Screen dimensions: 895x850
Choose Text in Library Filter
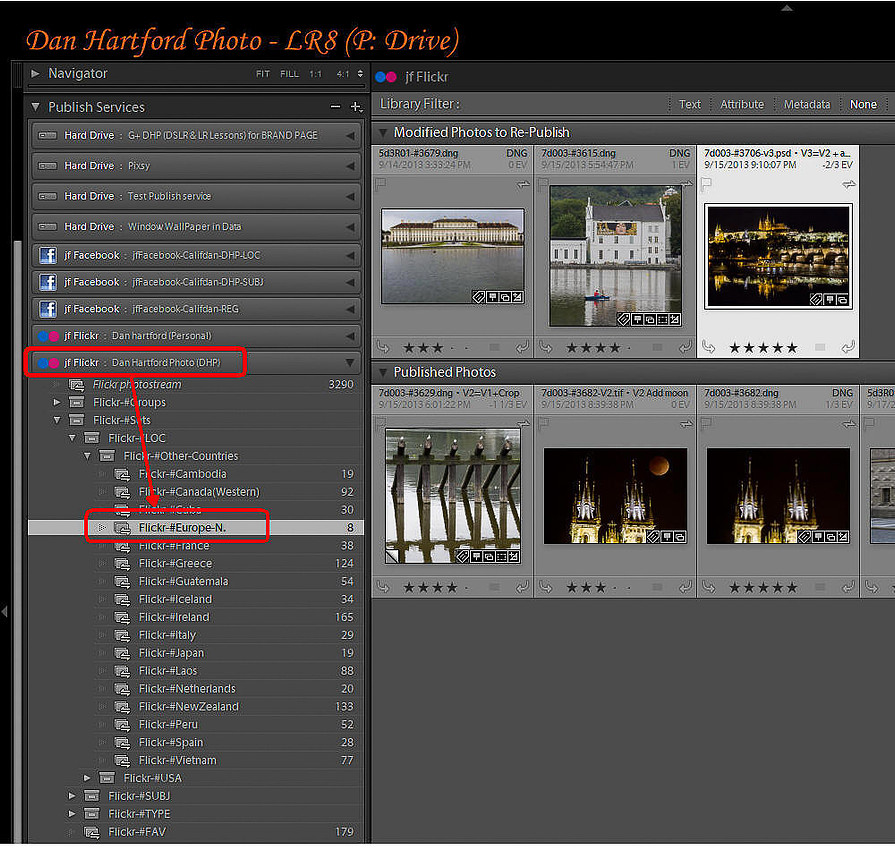coord(690,104)
